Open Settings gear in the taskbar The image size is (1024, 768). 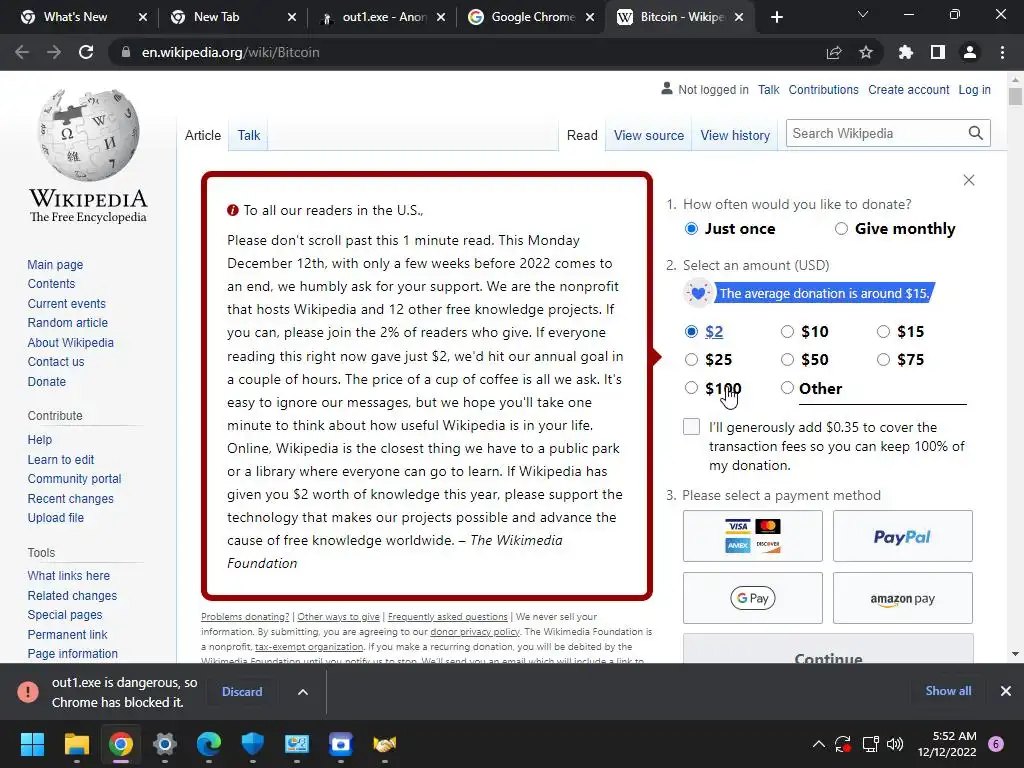(x=165, y=744)
